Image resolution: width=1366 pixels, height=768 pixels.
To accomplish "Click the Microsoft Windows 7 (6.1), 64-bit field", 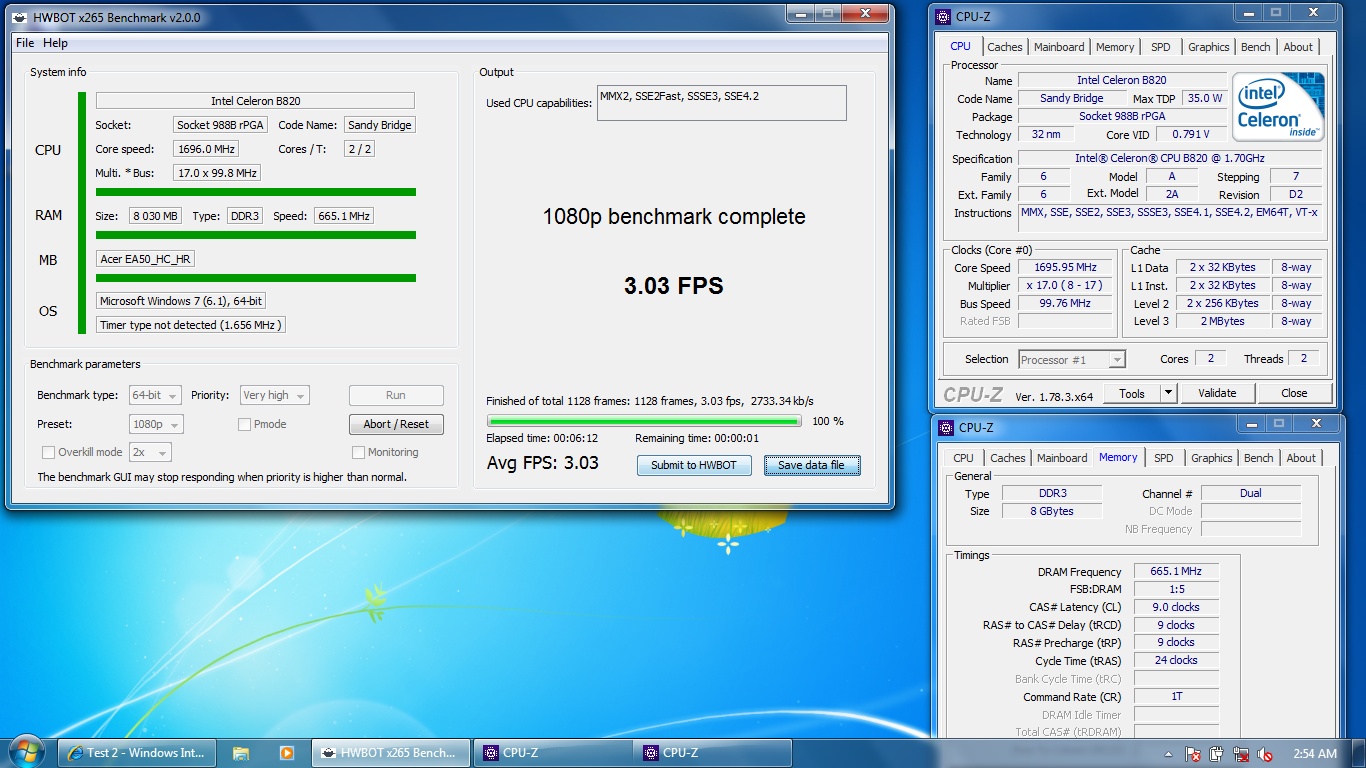I will [x=181, y=301].
